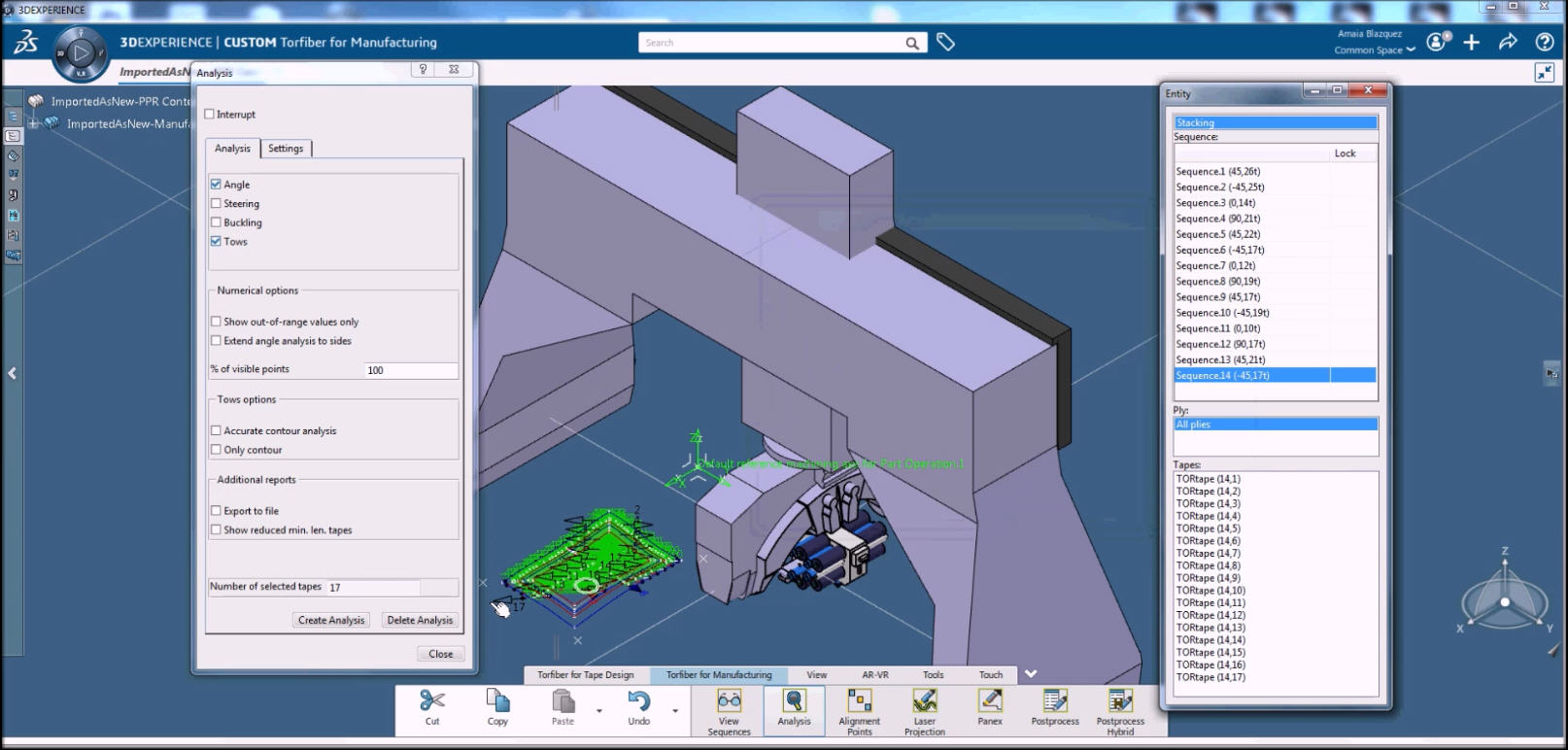The image size is (1568, 750).
Task: Open the Paste dropdown arrow
Action: [598, 711]
